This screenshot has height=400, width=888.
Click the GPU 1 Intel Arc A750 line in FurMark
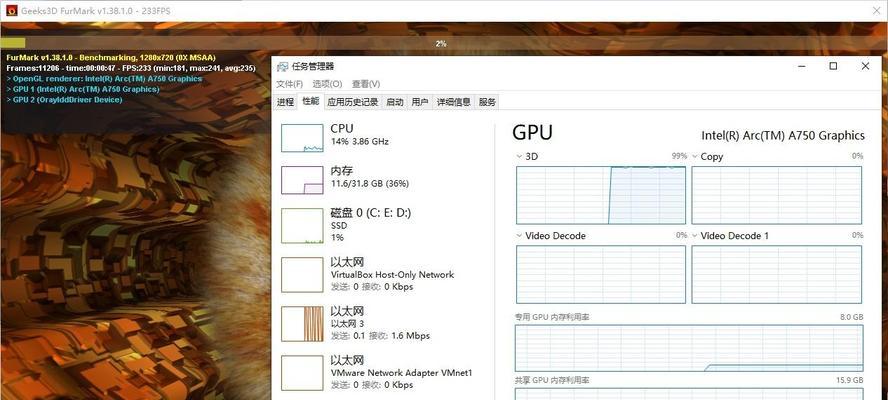83,89
